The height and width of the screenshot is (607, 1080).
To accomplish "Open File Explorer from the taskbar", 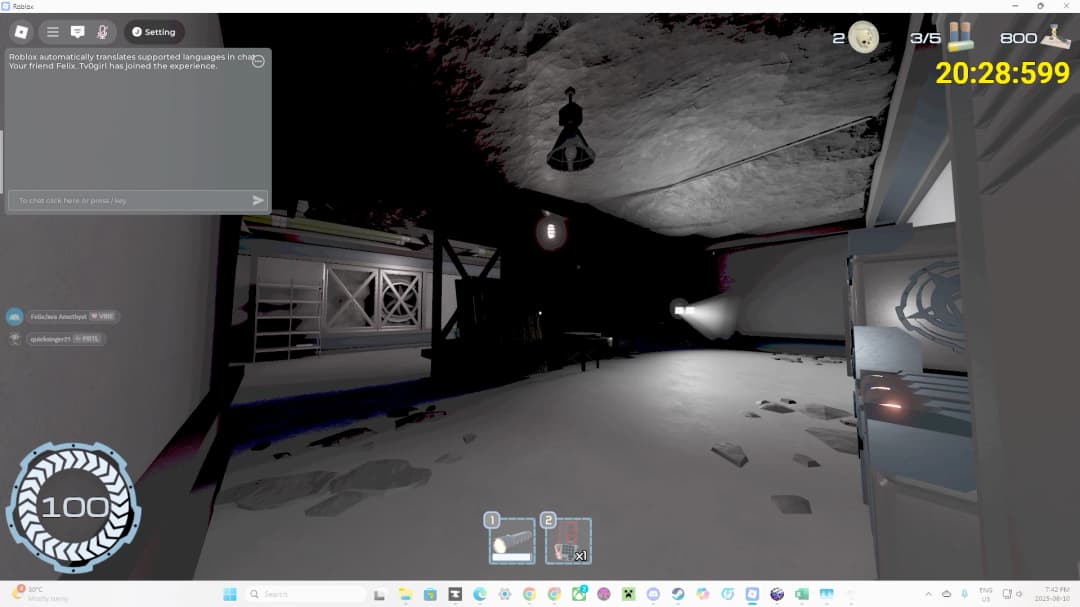I will click(x=405, y=594).
